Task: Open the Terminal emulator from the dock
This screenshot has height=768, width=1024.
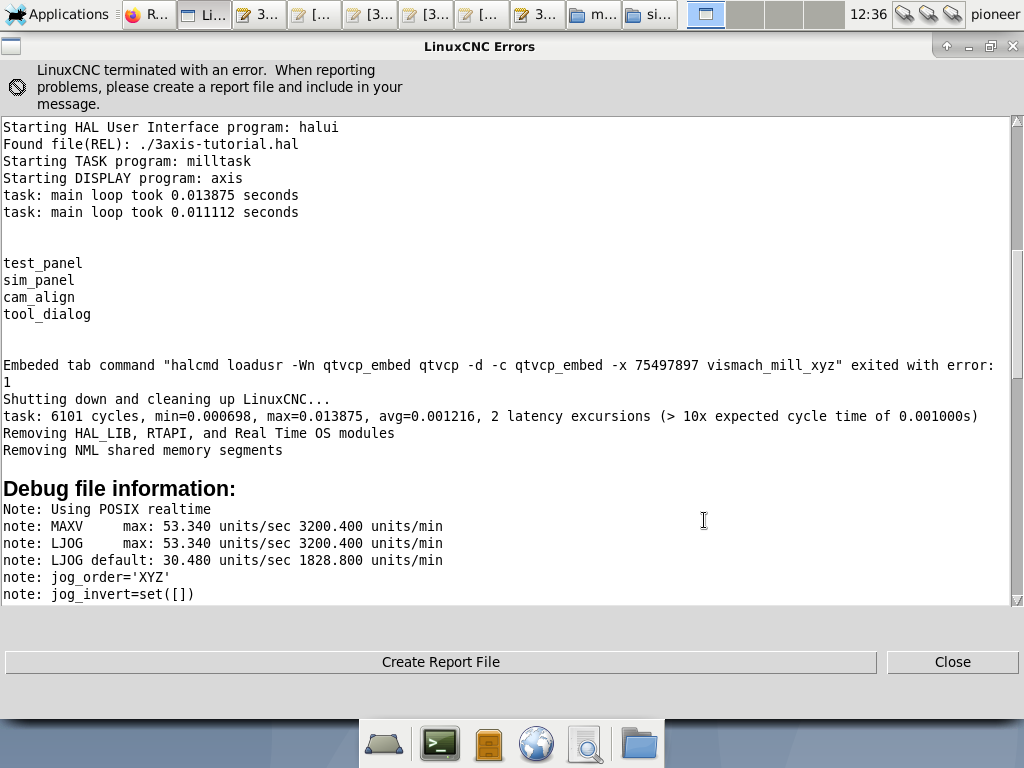Action: tap(439, 744)
